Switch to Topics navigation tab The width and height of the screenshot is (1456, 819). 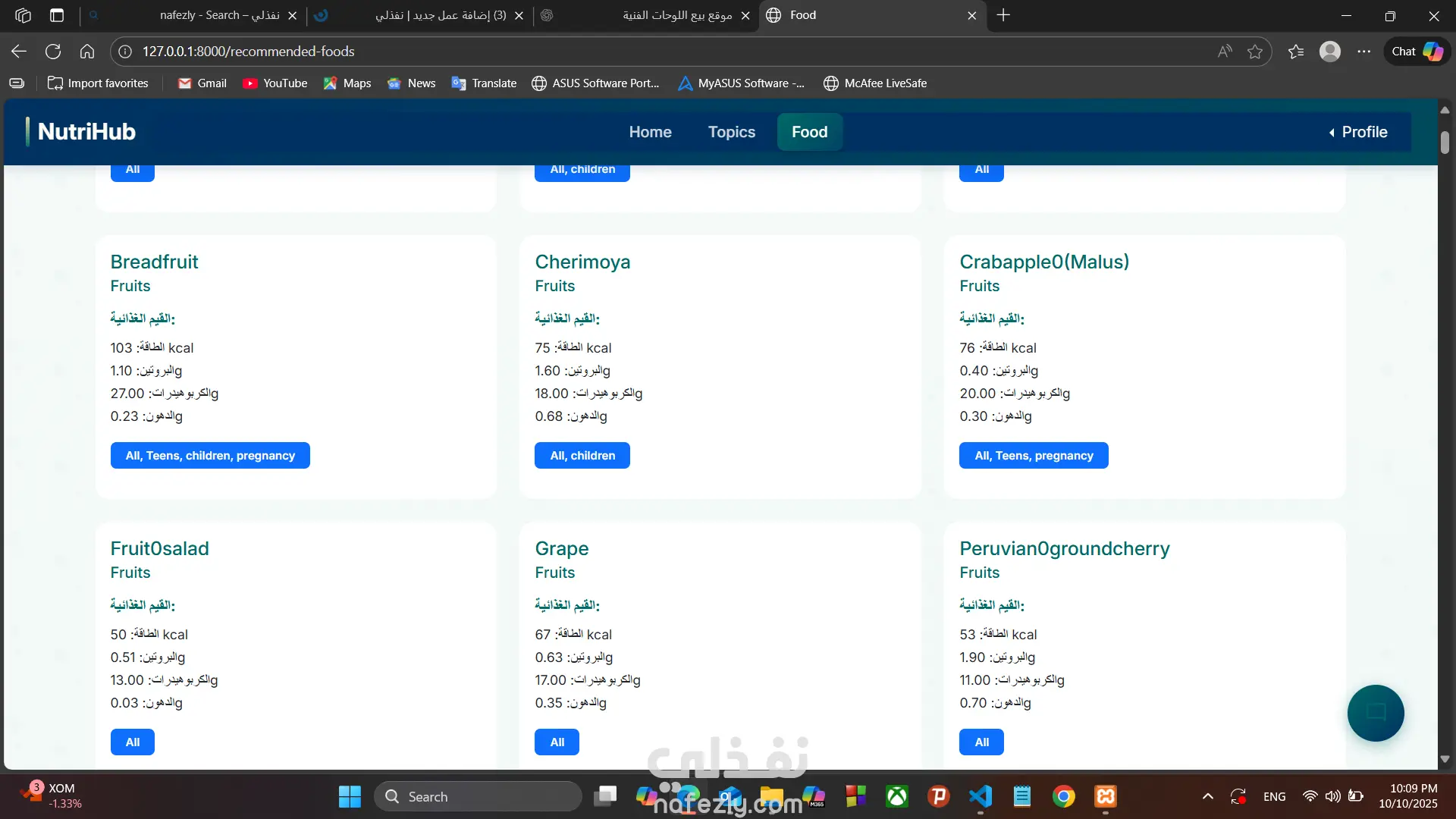pyautogui.click(x=731, y=132)
